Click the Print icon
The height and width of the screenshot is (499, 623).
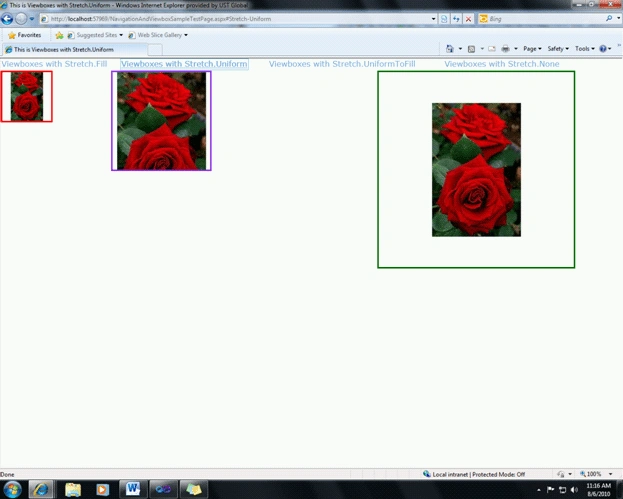tap(505, 48)
